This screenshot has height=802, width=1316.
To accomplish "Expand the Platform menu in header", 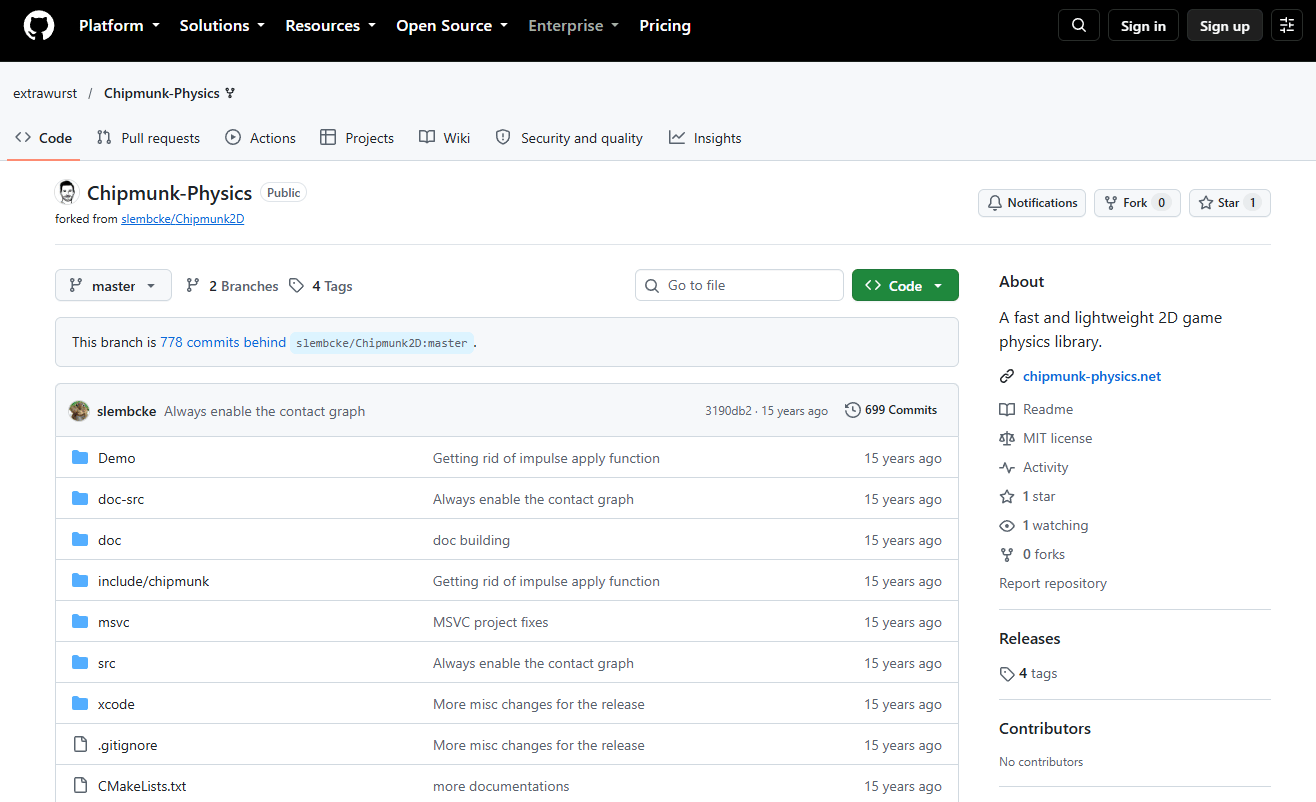I will [x=122, y=26].
